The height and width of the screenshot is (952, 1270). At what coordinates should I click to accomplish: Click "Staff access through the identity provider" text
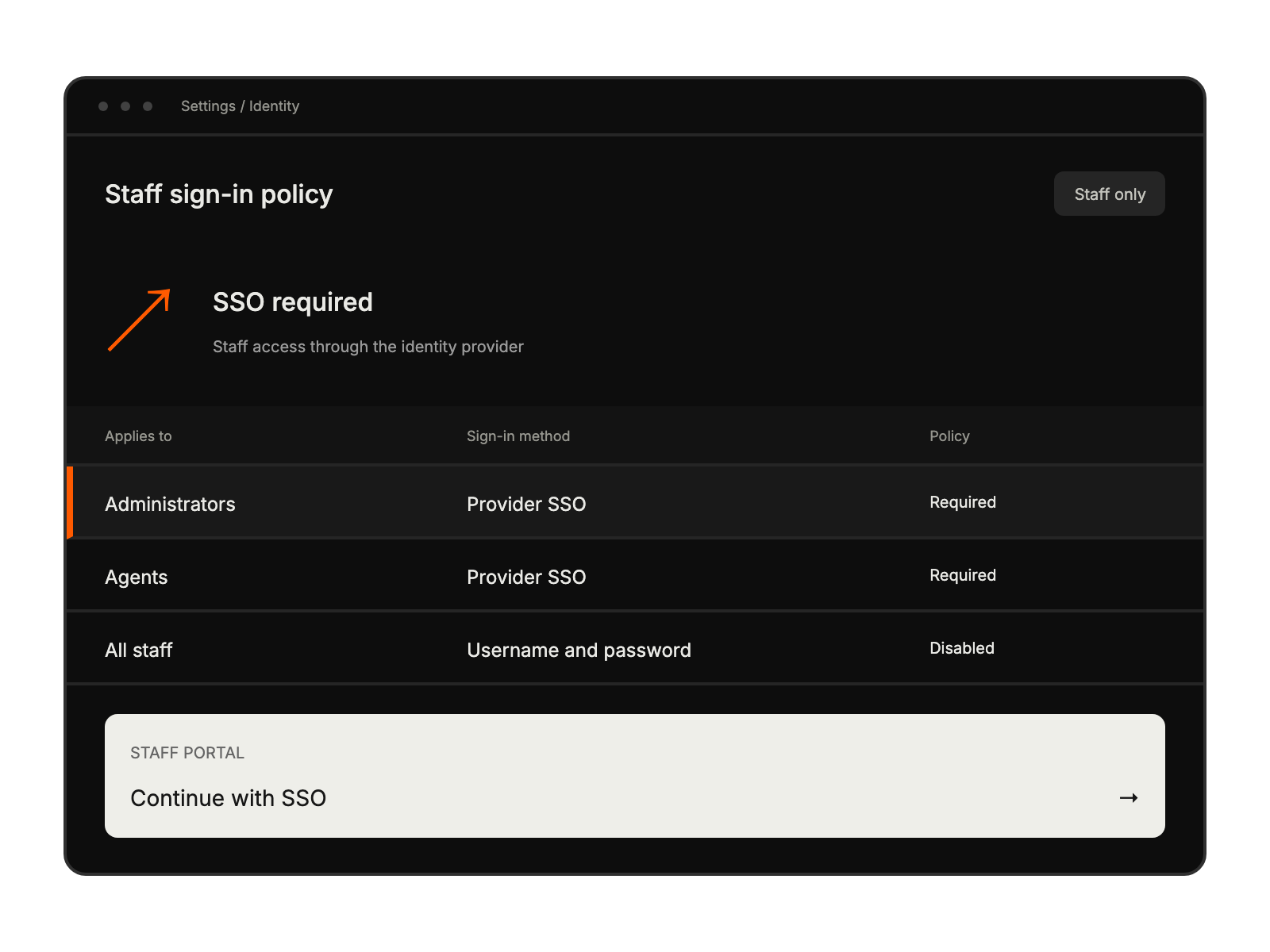(368, 347)
